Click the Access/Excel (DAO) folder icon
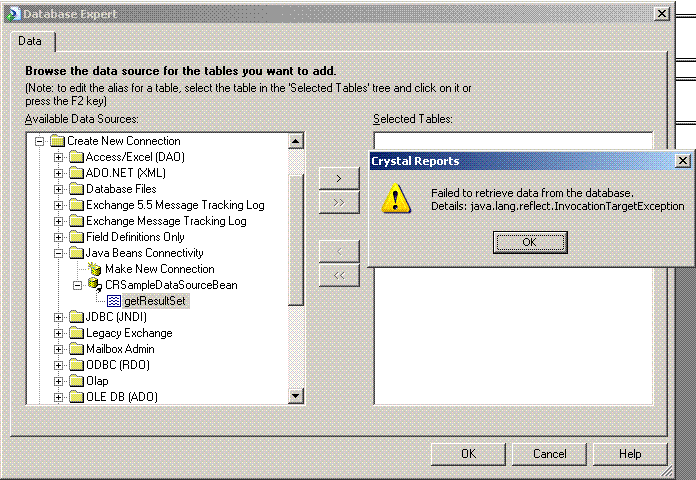 76,157
